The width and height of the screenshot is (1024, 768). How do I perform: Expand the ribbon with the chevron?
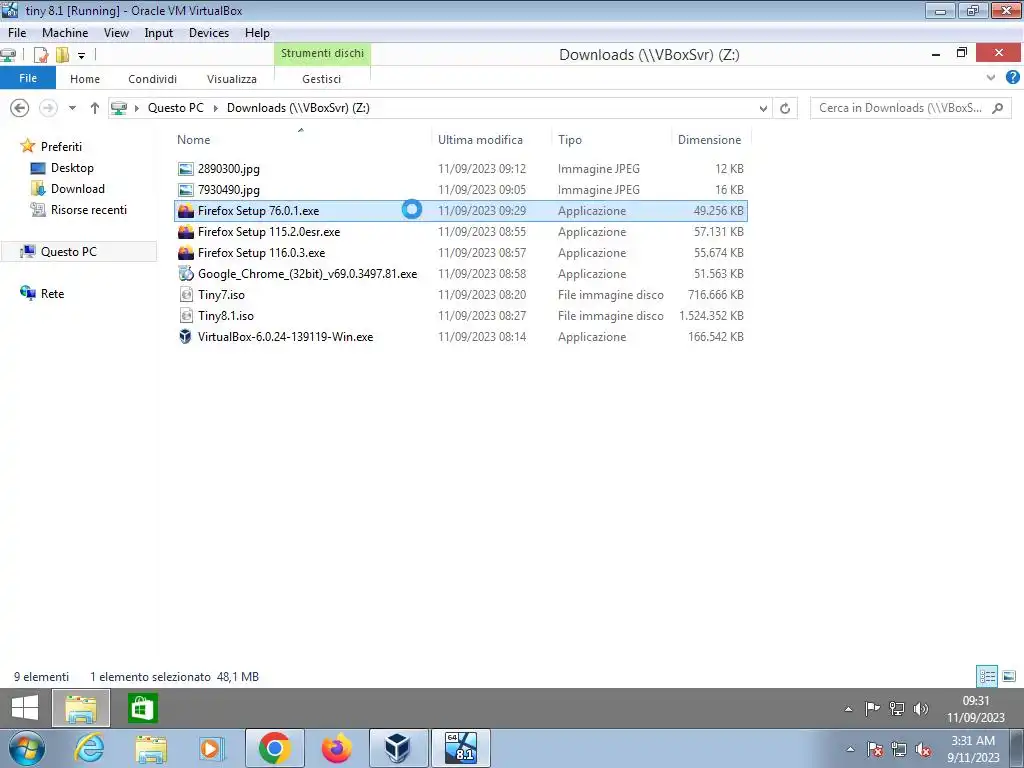[x=991, y=78]
